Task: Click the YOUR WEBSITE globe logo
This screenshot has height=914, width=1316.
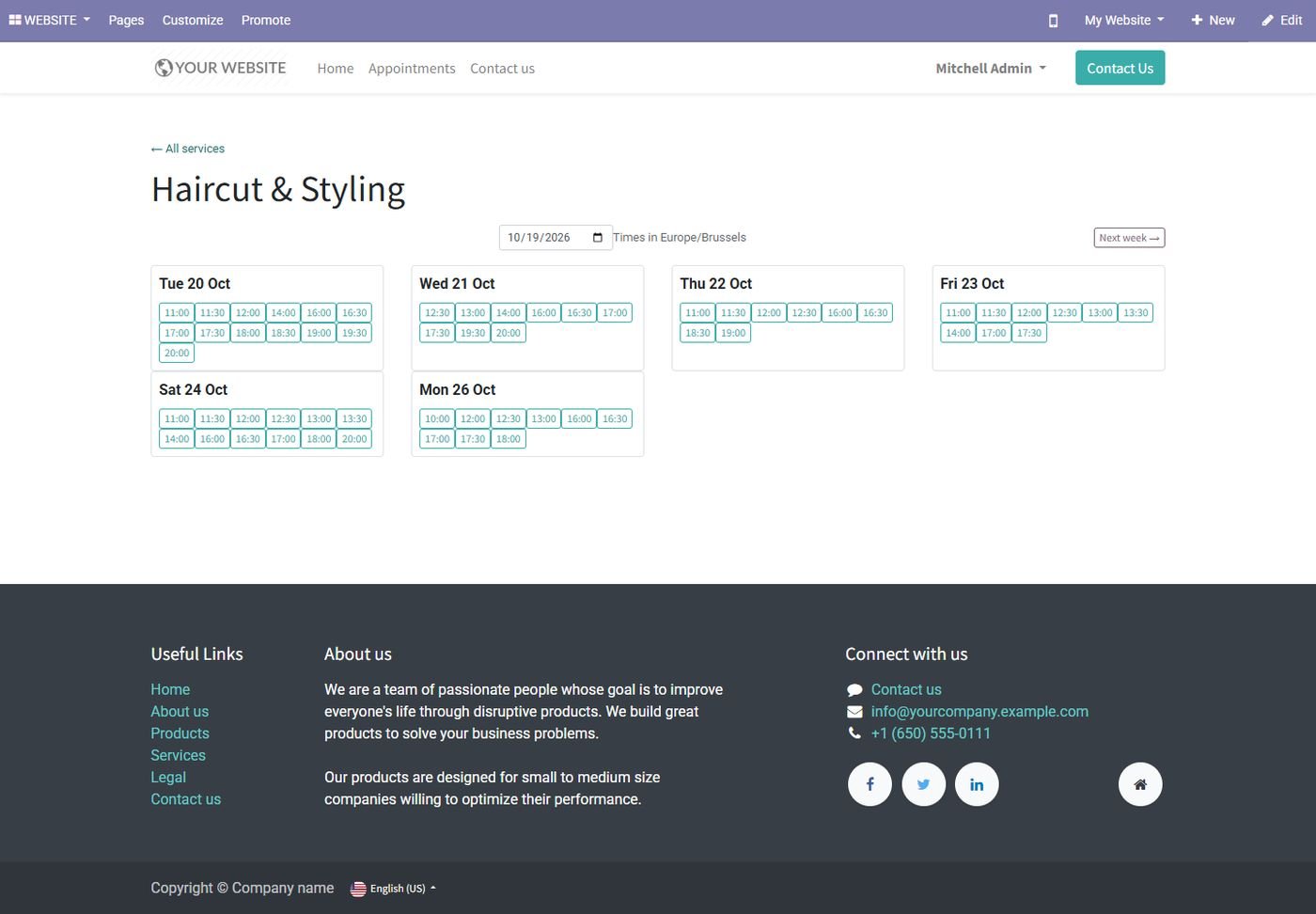Action: pyautogui.click(x=221, y=68)
